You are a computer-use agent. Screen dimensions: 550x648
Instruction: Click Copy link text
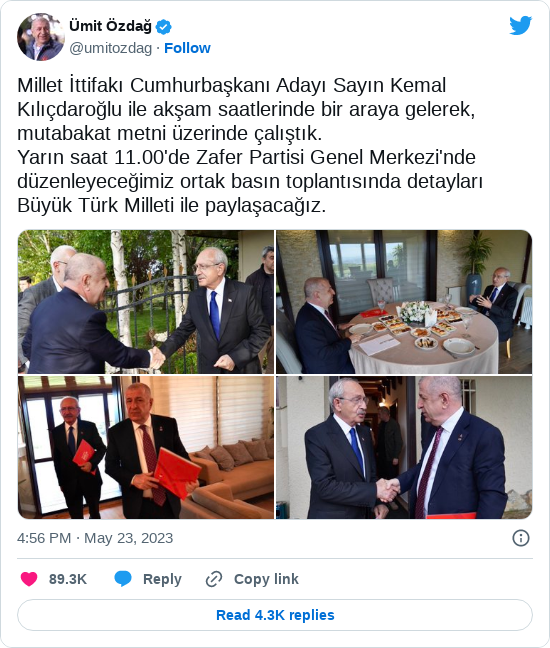[266, 579]
